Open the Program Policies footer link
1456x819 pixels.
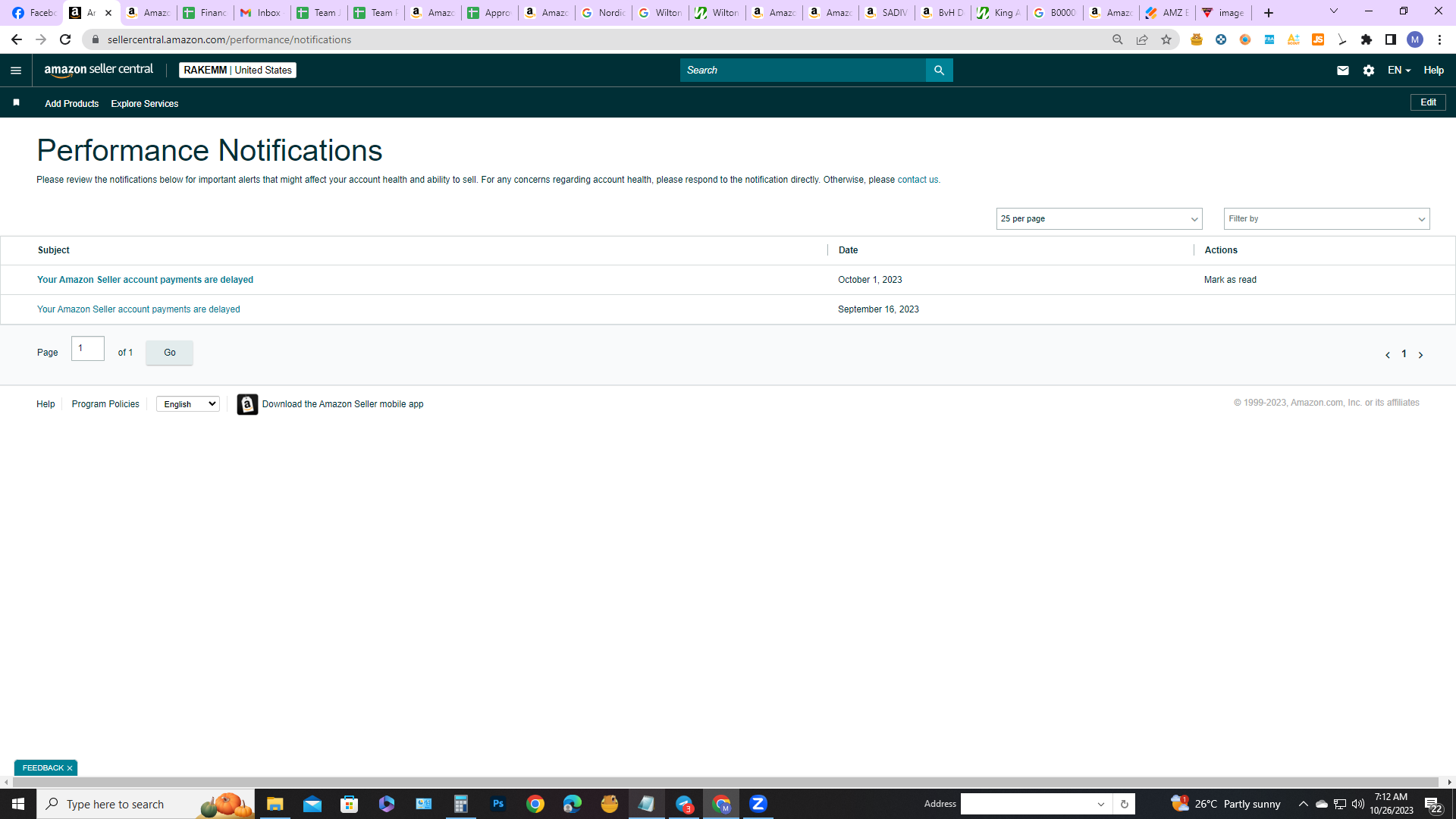pyautogui.click(x=105, y=404)
